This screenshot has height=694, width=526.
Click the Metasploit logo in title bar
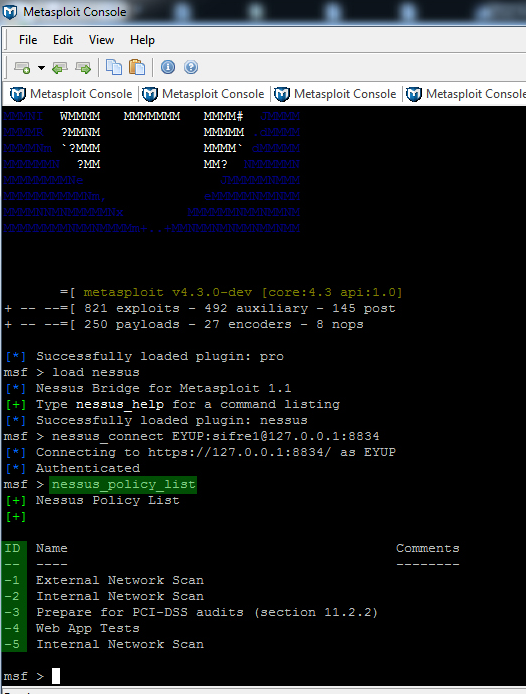tap(10, 12)
